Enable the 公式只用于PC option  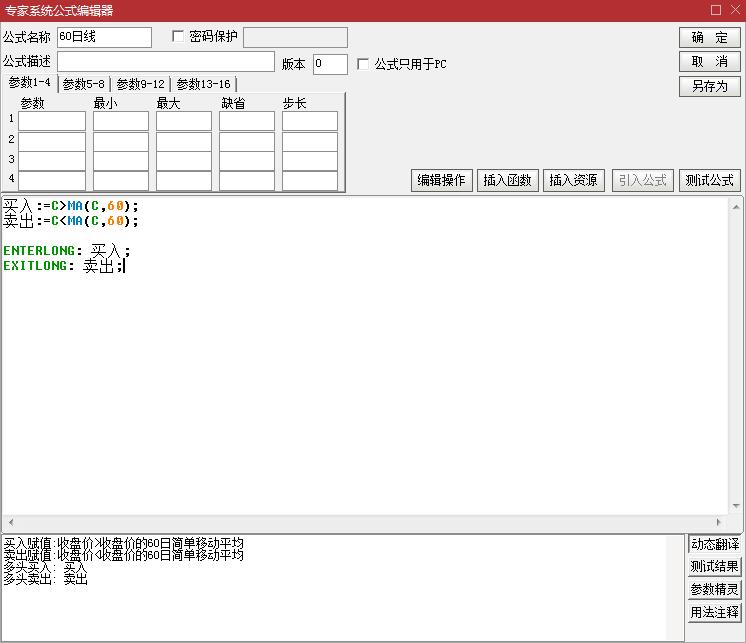(364, 64)
